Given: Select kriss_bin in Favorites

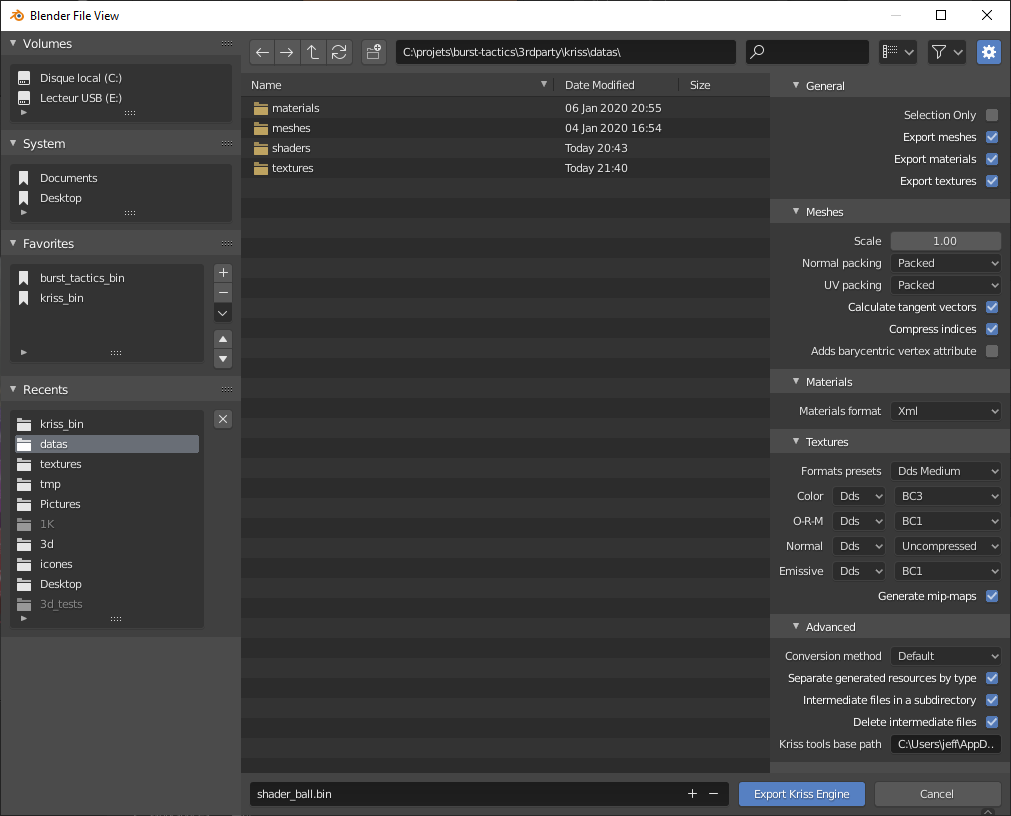Looking at the screenshot, I should point(62,298).
